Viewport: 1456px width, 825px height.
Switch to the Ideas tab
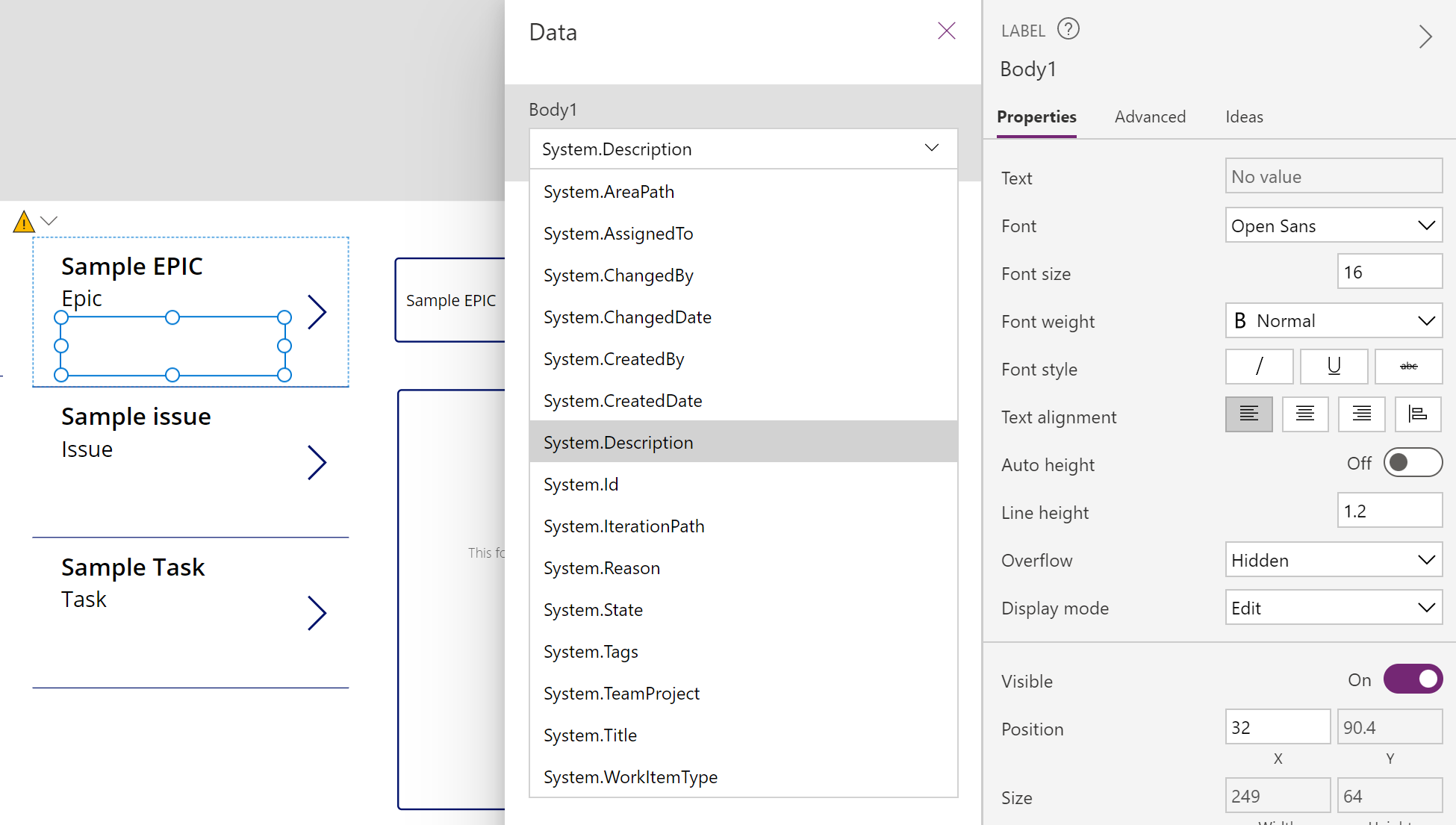click(1244, 116)
